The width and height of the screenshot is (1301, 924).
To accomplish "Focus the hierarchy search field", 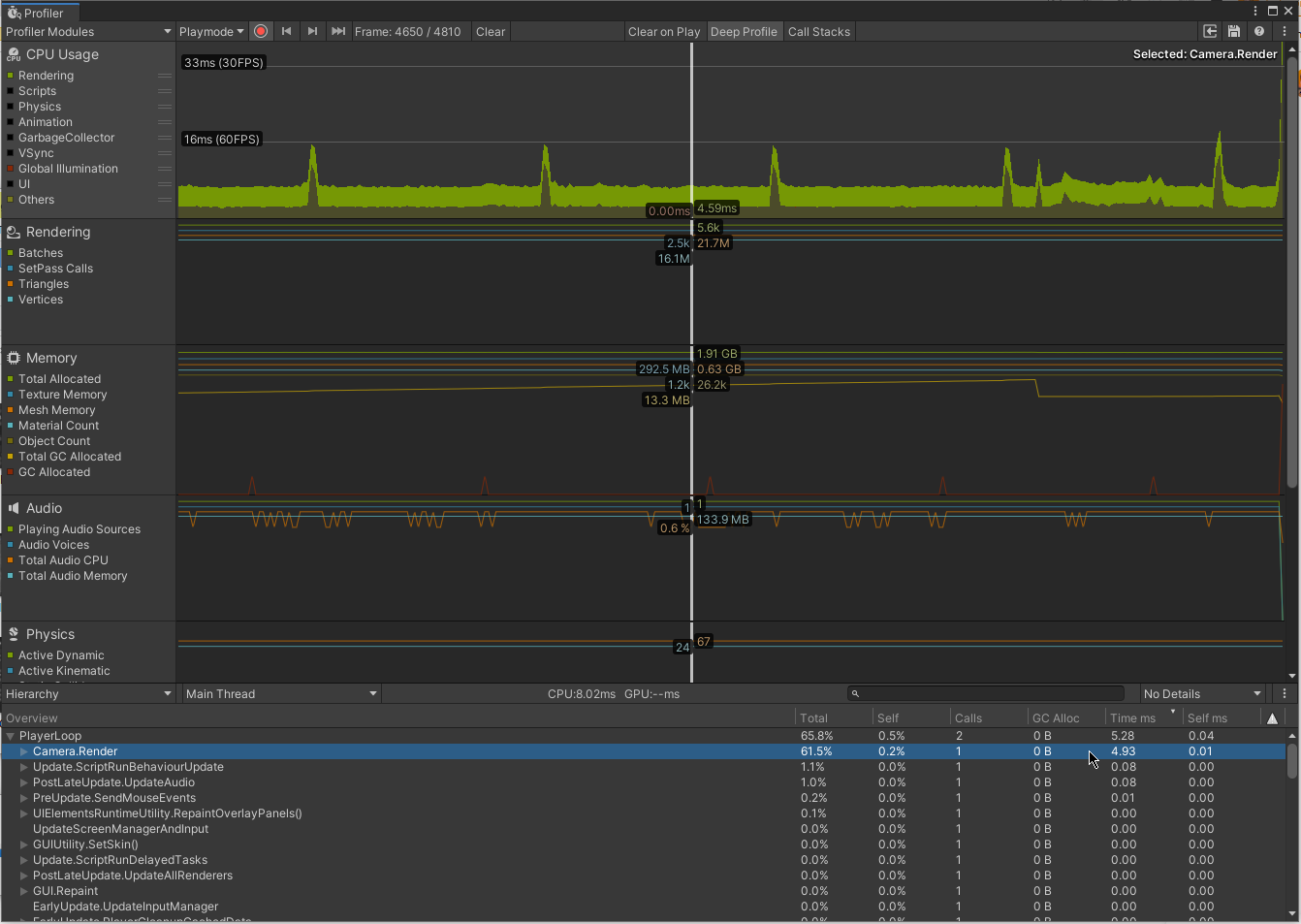I will pos(986,693).
